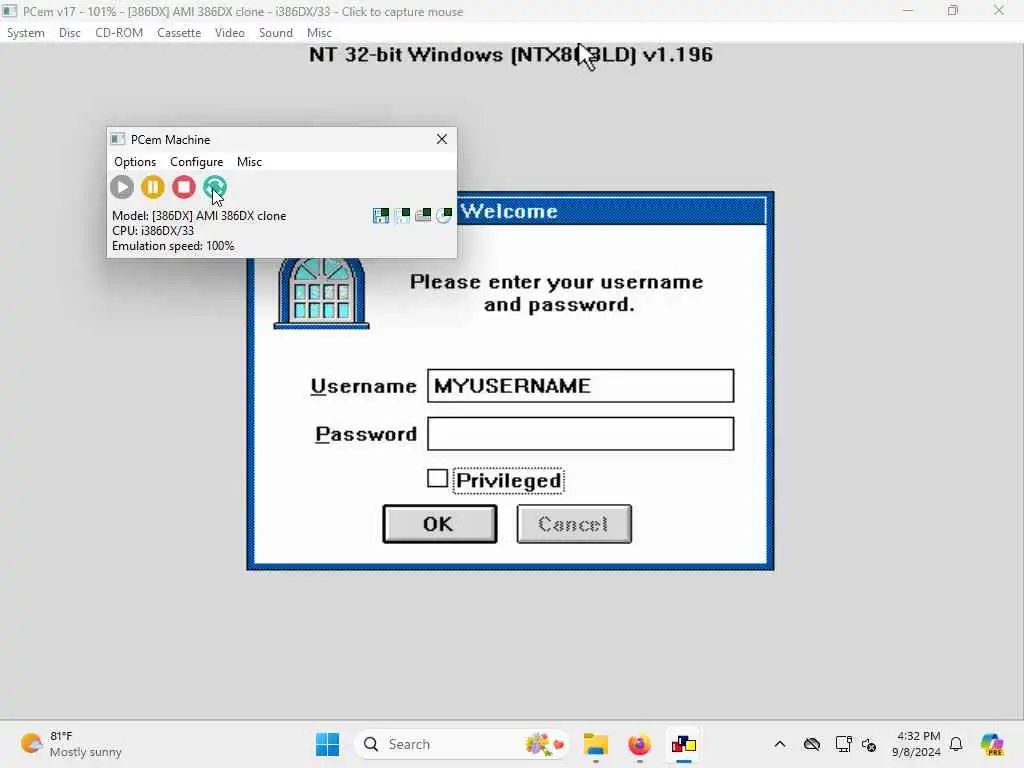Click the volume tray icon

pyautogui.click(x=869, y=744)
